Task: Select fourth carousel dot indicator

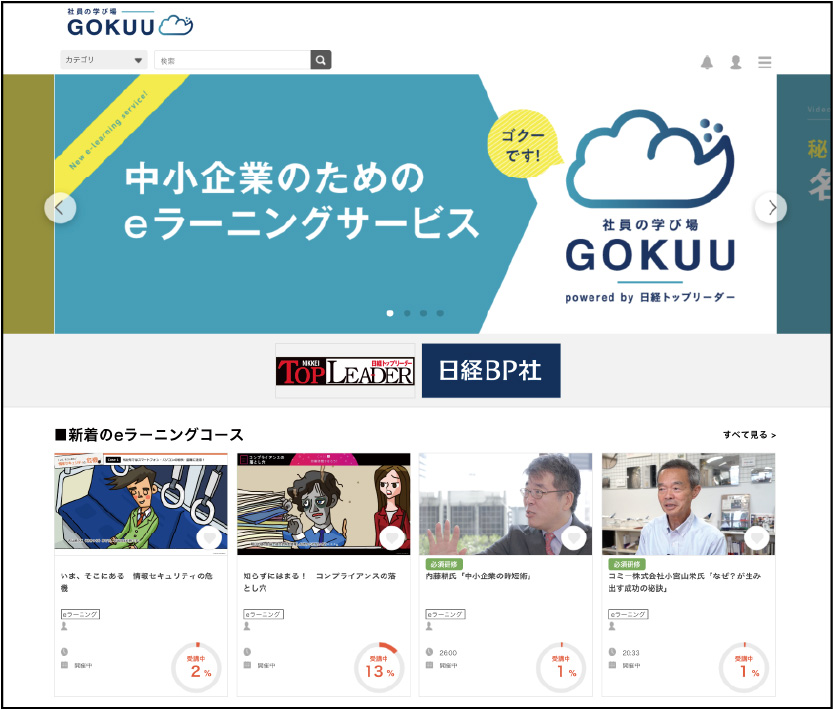Action: [440, 313]
